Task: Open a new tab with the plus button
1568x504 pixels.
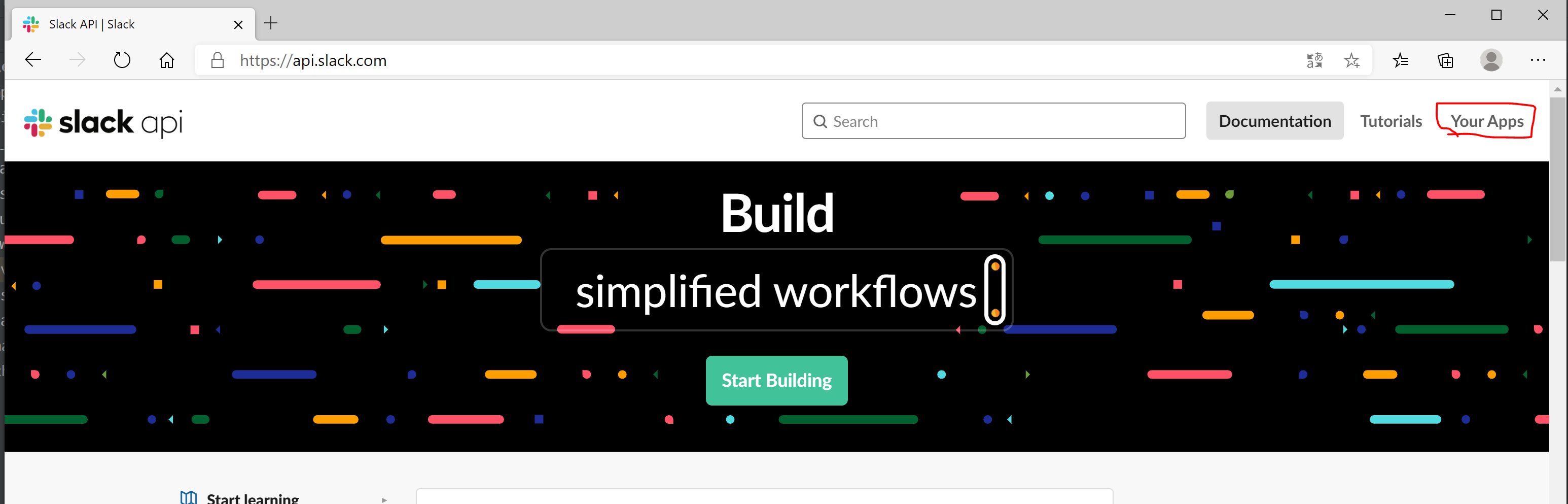Action: (271, 23)
